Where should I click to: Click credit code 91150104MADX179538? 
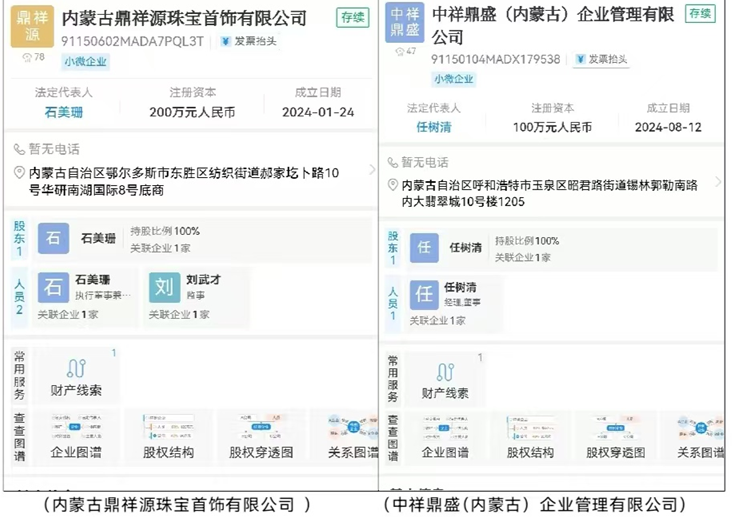point(495,59)
